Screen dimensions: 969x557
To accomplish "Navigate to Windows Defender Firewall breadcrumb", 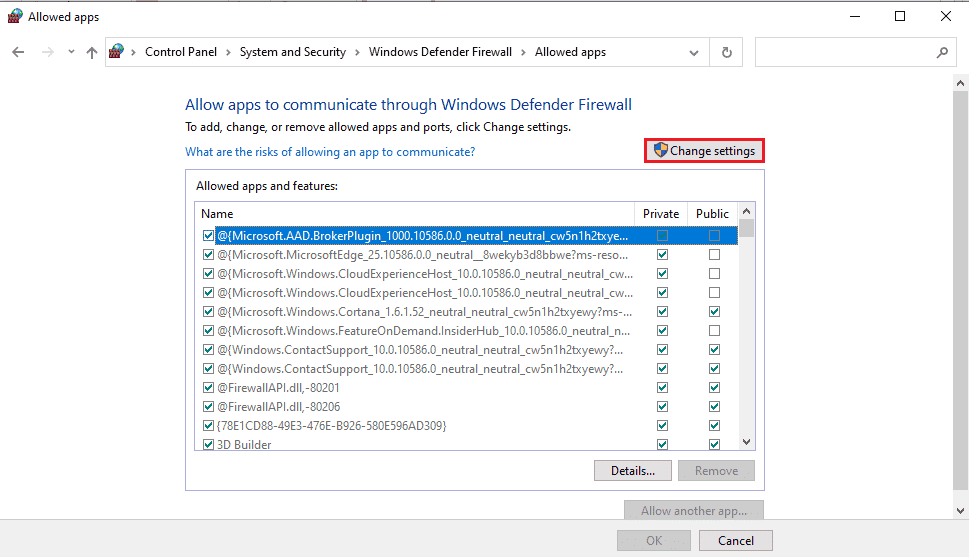I will pos(440,52).
